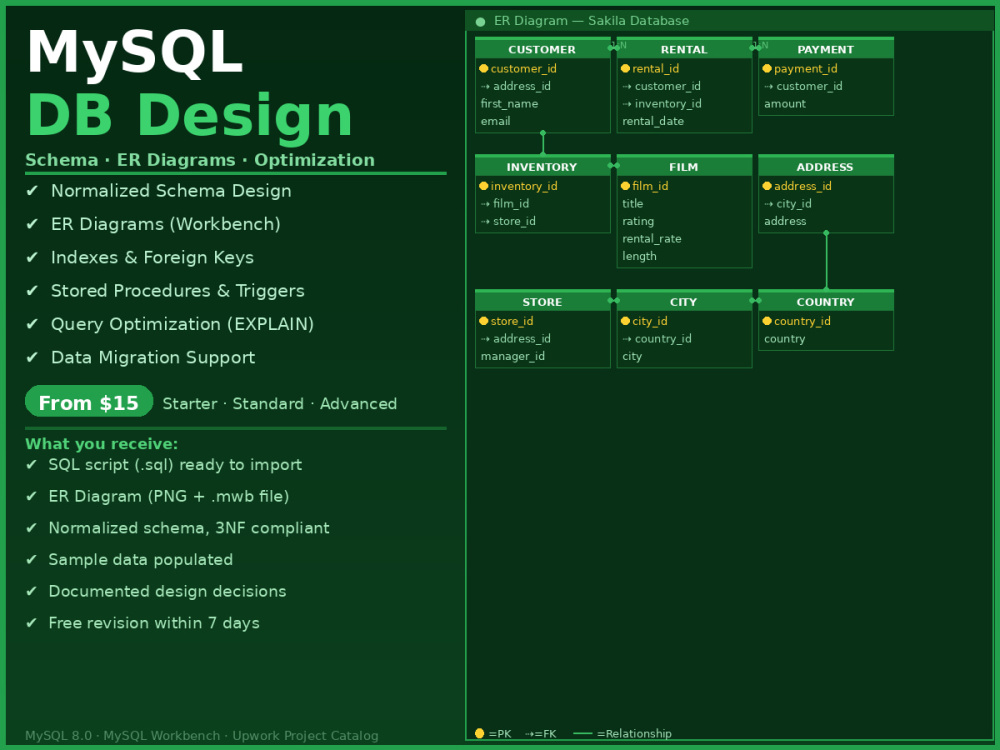Click the foreign key arrow beside film_id in INVENTORY

[x=485, y=204]
